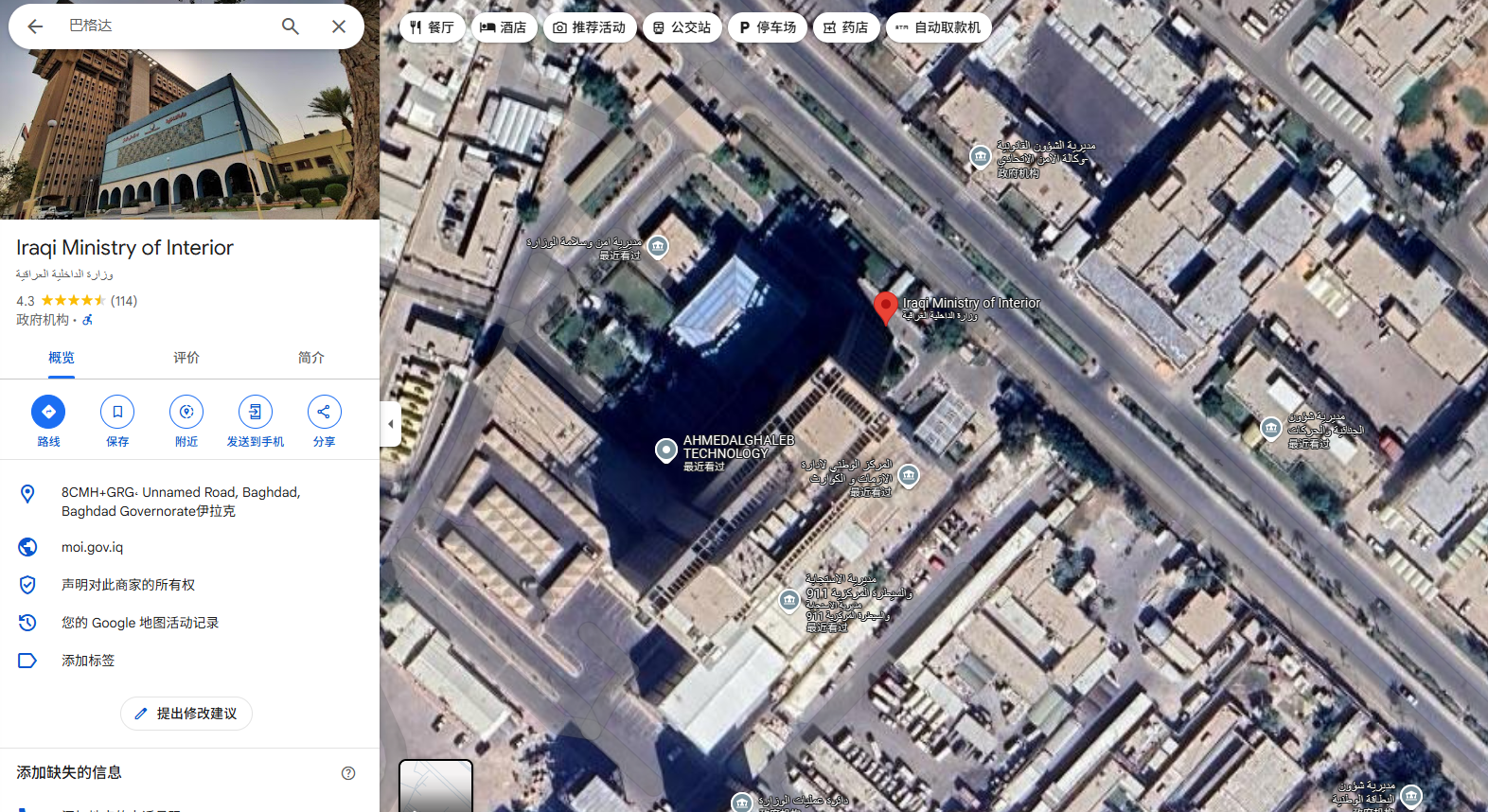The image size is (1488, 812).
Task: Open directions with the 路线 icon
Action: coord(48,412)
